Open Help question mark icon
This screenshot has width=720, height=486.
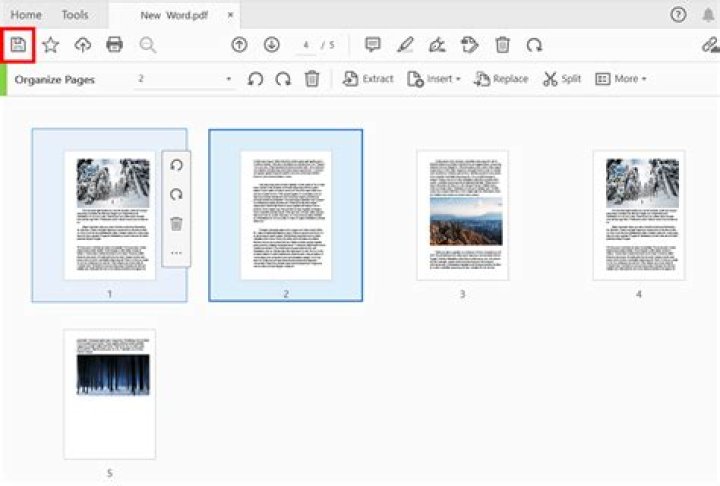coord(678,15)
